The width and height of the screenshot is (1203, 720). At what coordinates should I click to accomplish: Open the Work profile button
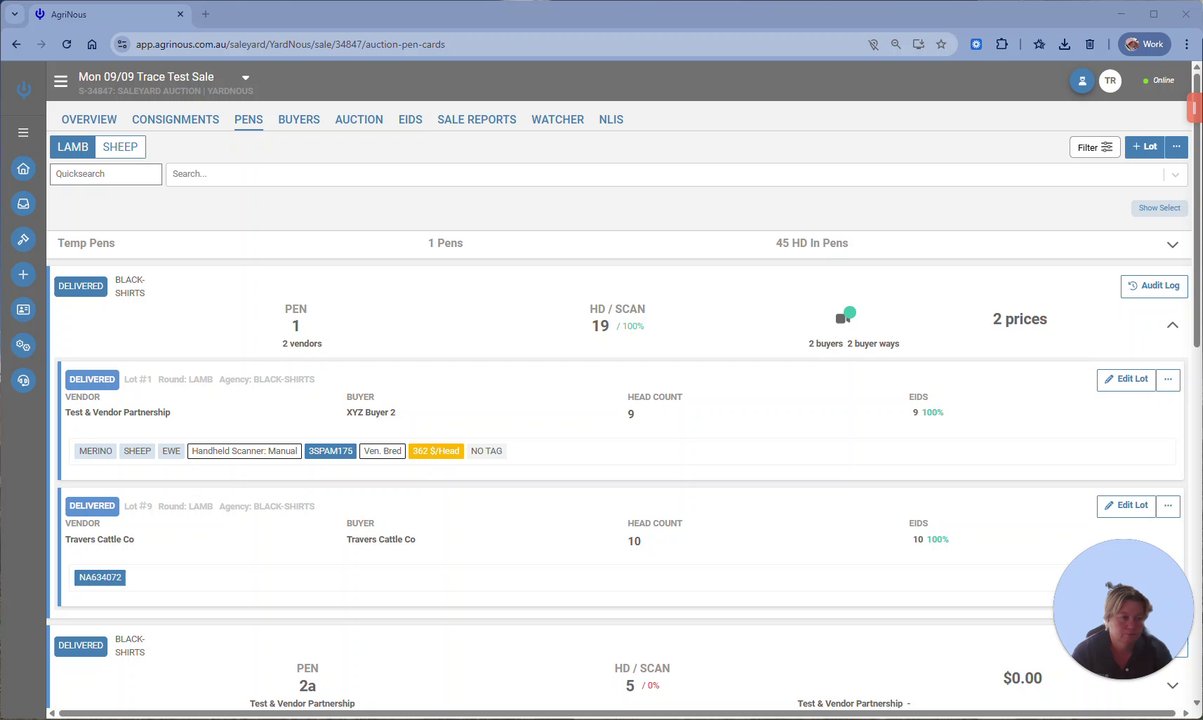pyautogui.click(x=1144, y=44)
